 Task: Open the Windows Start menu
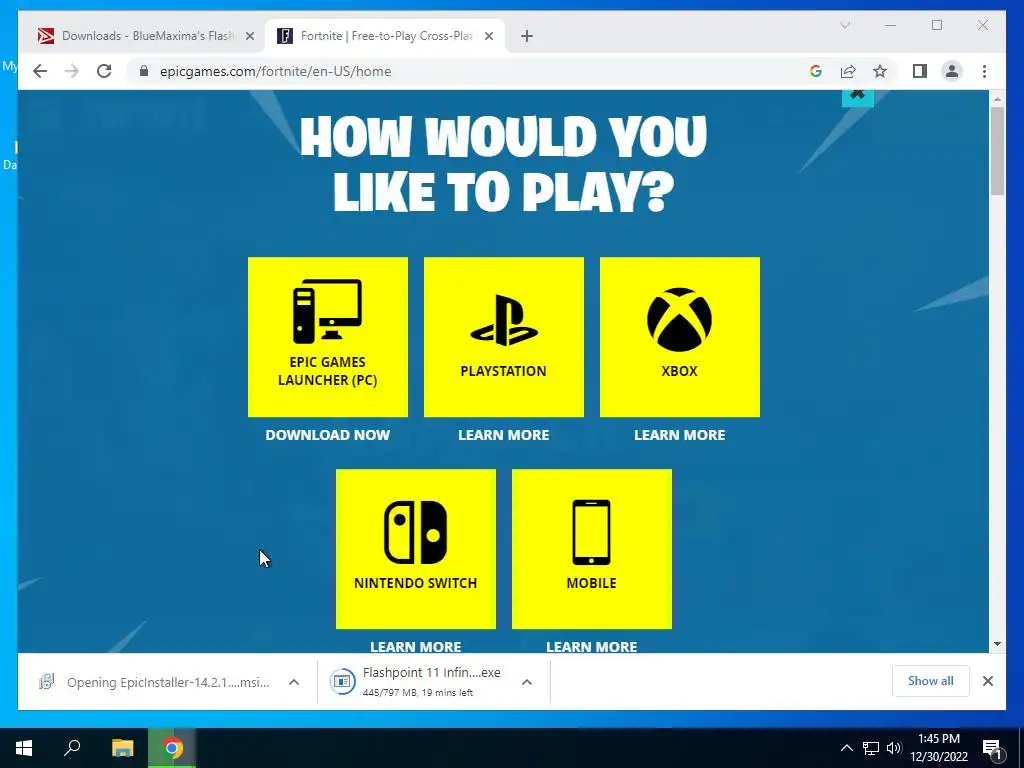[24, 748]
